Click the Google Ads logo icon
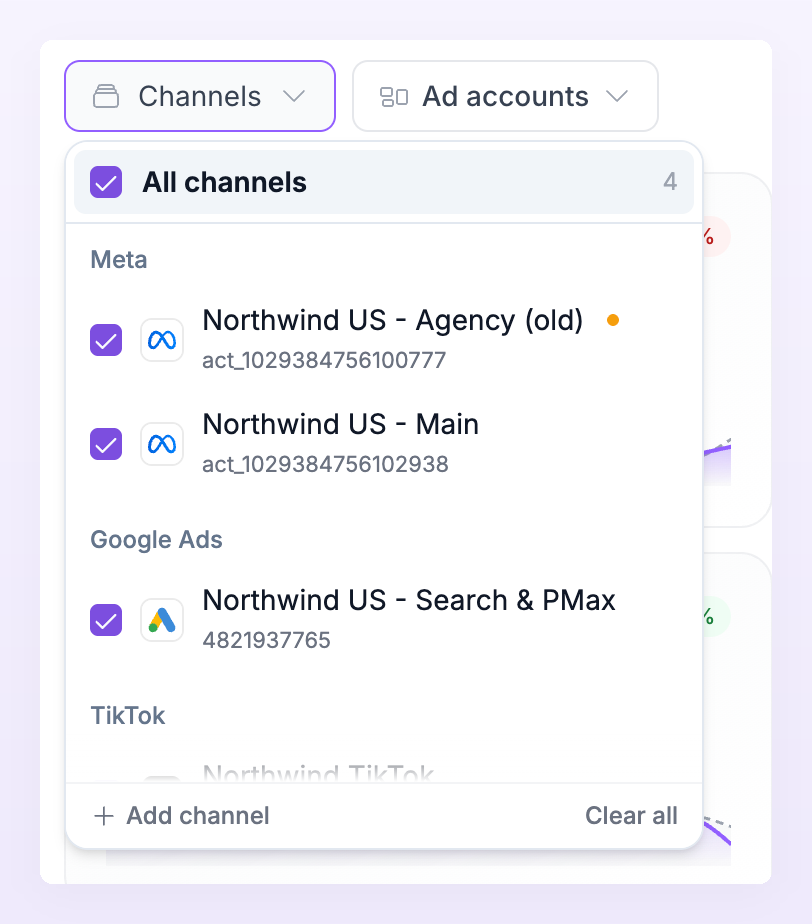812x924 pixels. coord(162,620)
